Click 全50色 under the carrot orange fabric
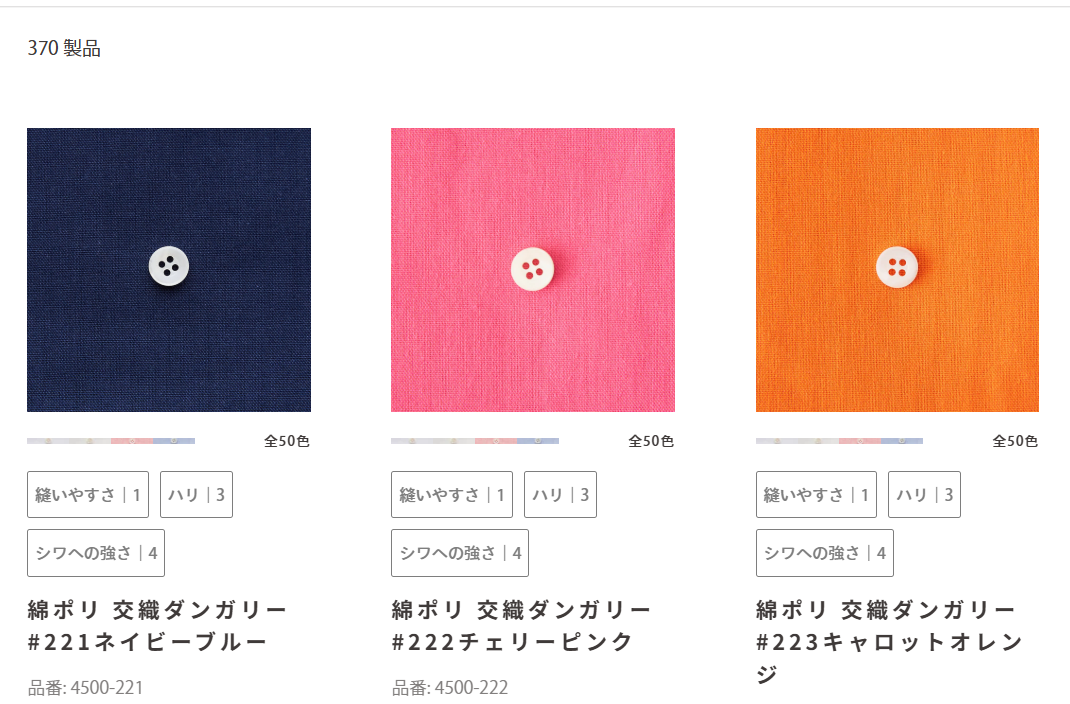1070x704 pixels. click(x=1015, y=441)
